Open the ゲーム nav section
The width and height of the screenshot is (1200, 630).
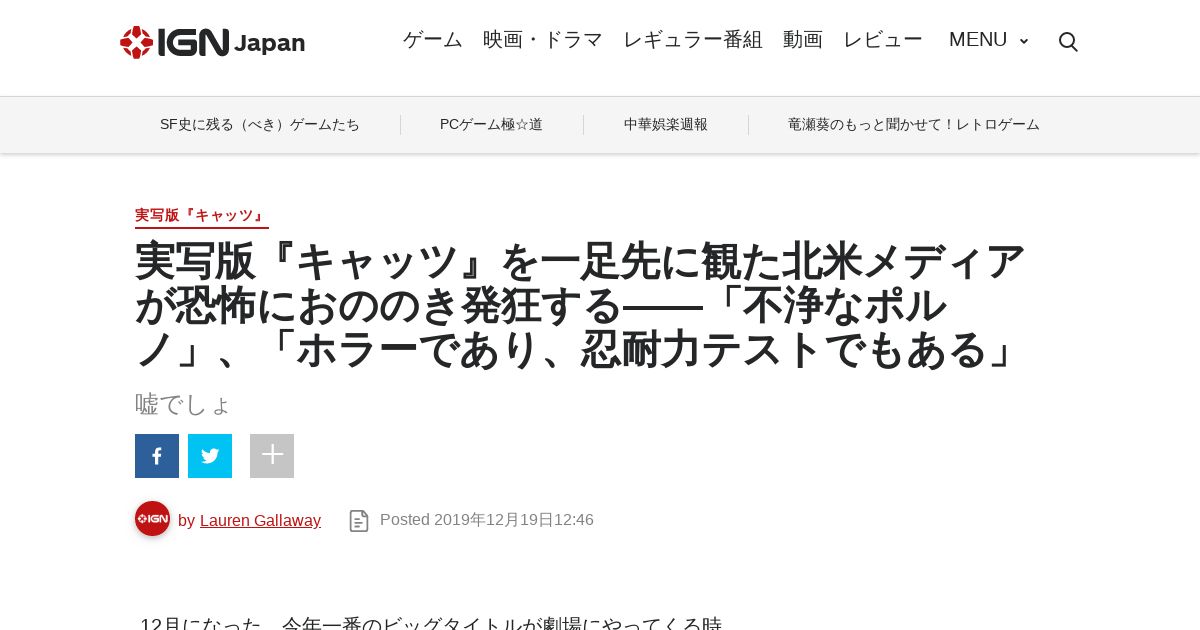(x=433, y=40)
